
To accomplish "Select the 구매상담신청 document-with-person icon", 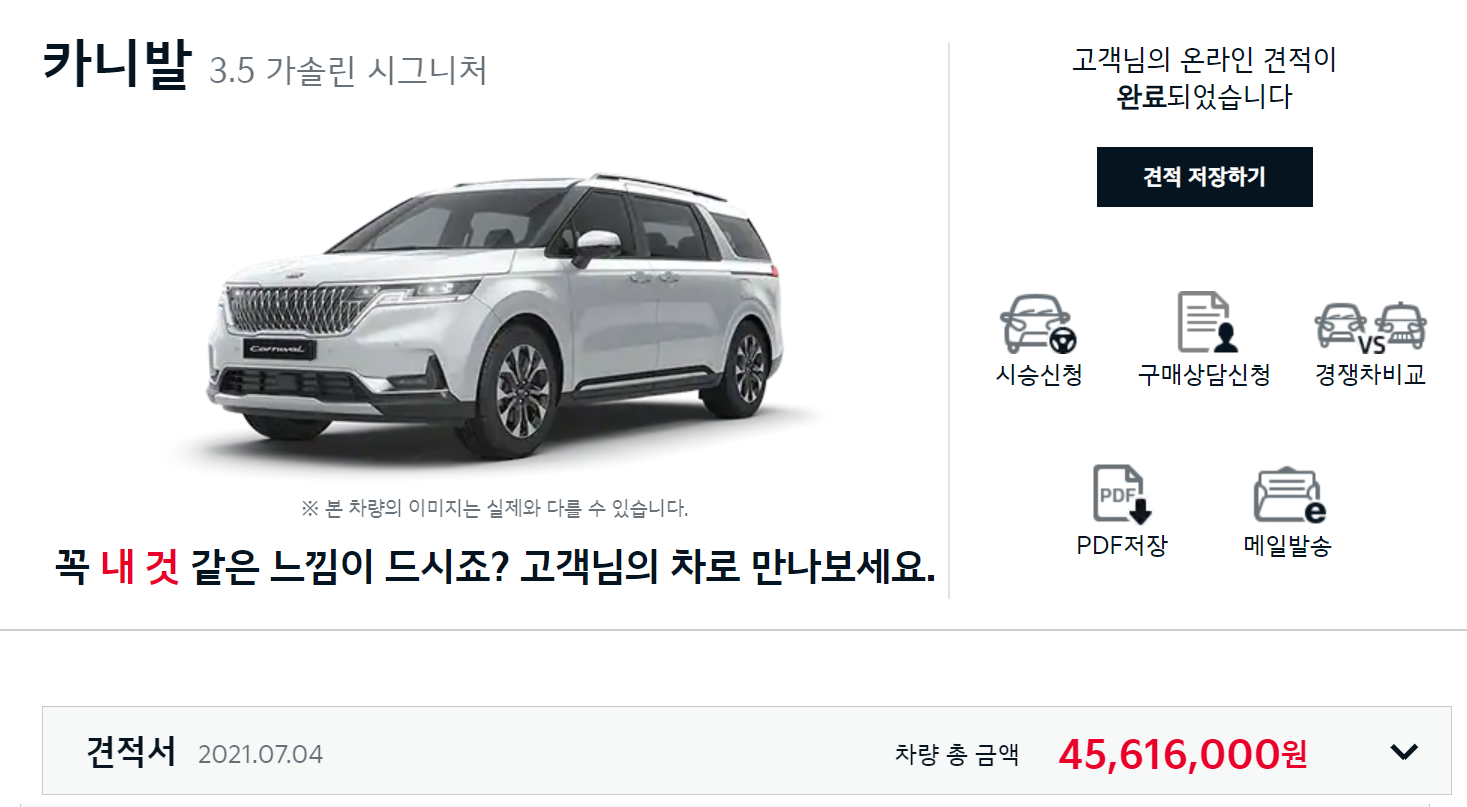I will coord(1206,322).
